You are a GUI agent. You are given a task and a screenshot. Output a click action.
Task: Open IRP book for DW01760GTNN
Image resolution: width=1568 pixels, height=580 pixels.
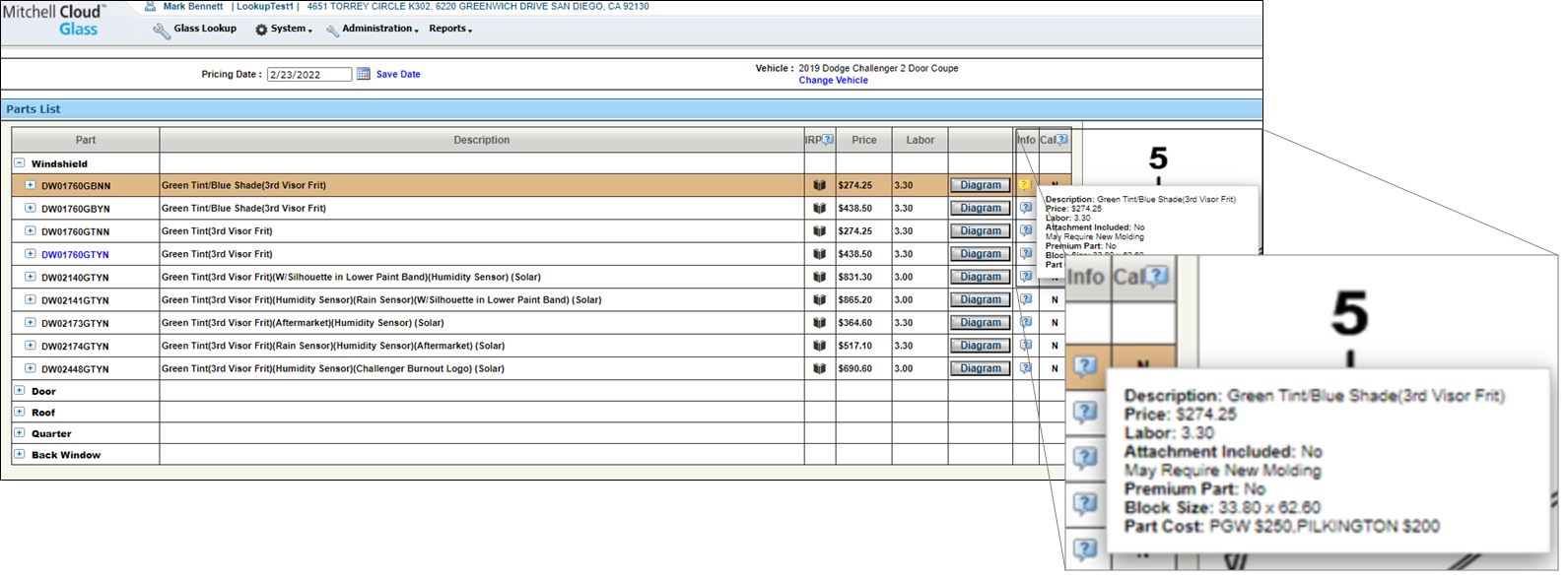coord(819,231)
